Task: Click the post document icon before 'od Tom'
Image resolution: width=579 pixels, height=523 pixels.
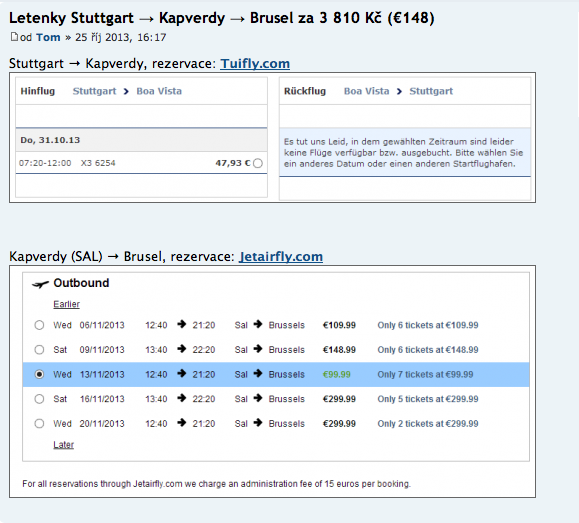Action: tap(14, 37)
